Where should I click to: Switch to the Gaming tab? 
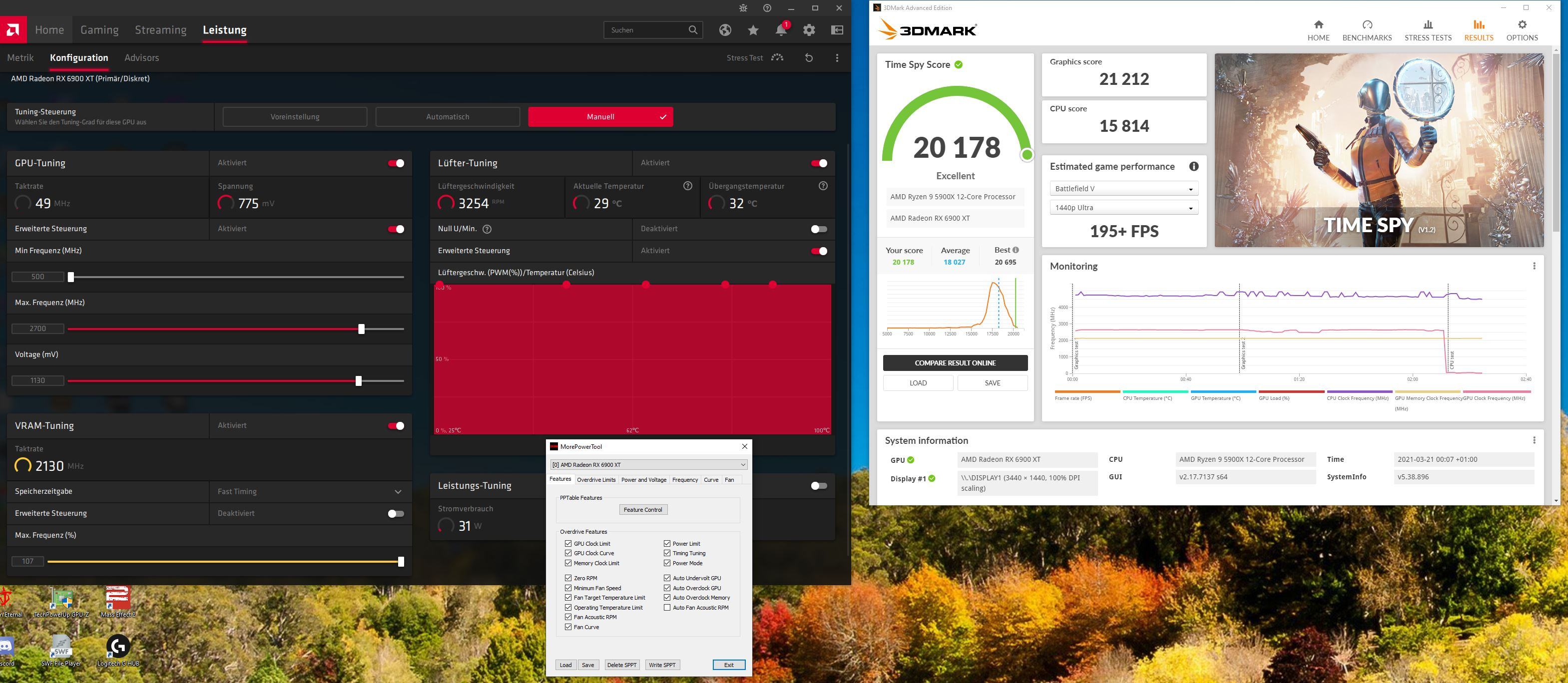[99, 30]
